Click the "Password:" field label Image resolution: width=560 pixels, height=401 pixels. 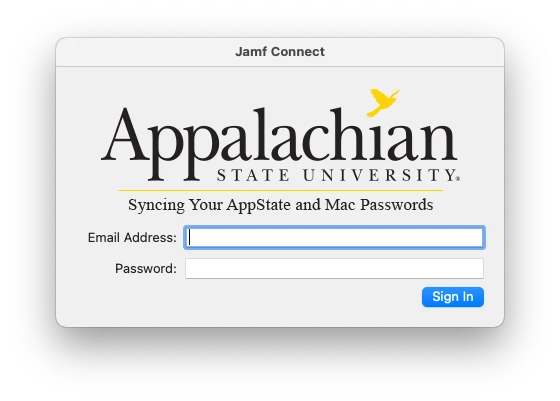(146, 269)
